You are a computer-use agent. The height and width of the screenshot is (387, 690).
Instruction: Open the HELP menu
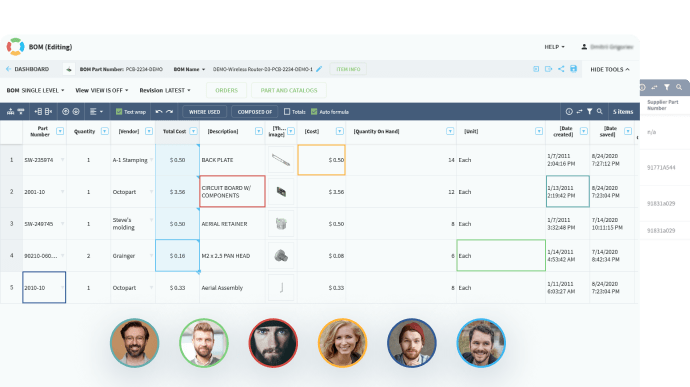(554, 47)
